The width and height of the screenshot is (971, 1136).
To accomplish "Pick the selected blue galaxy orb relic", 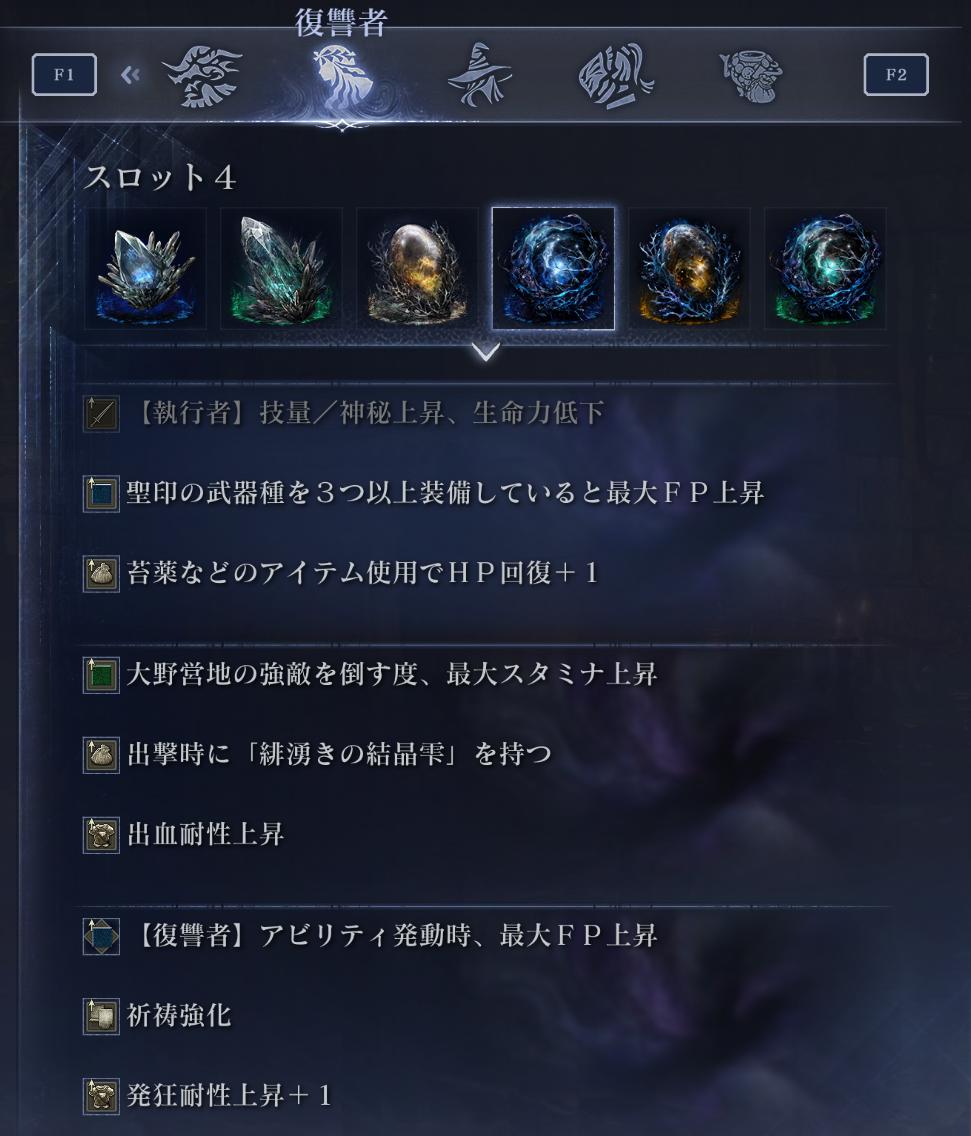I will 554,269.
